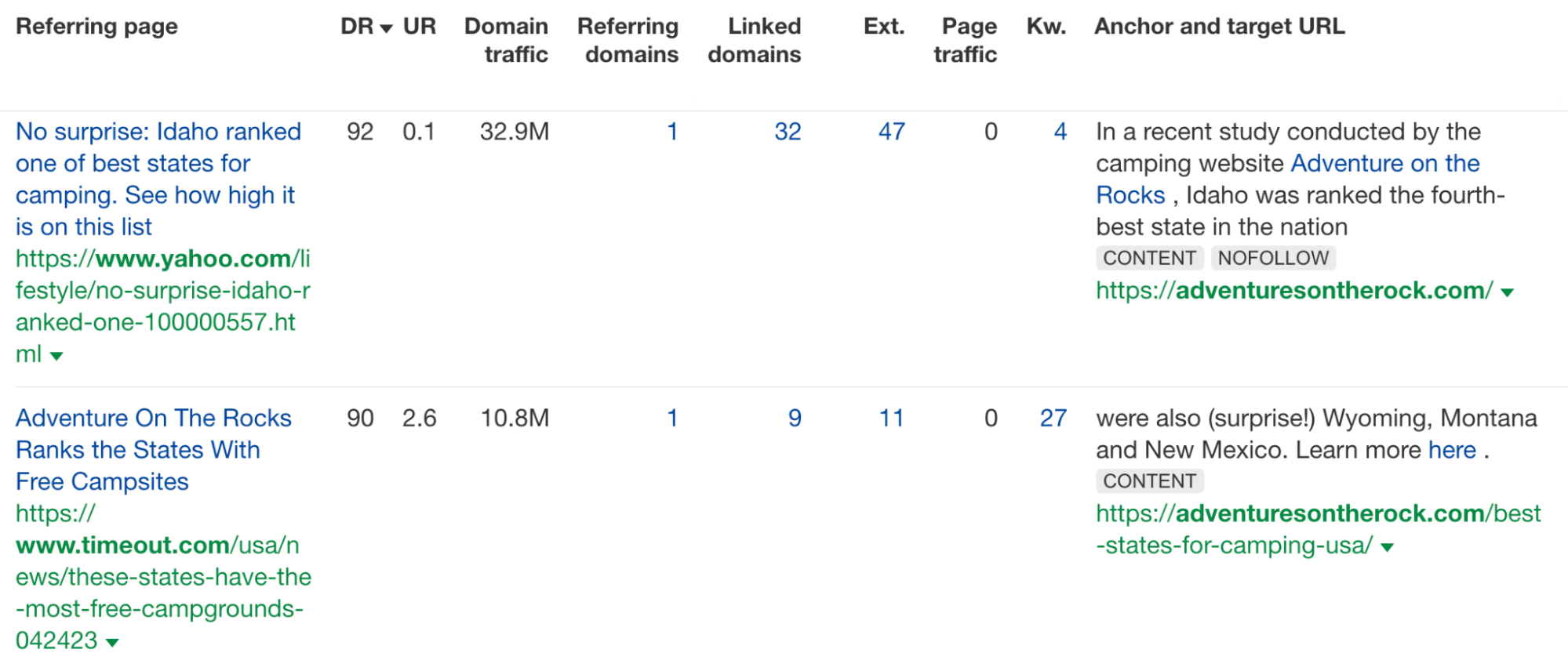Click the Referring page column header
Image resolution: width=1568 pixels, height=660 pixels.
coord(97,26)
